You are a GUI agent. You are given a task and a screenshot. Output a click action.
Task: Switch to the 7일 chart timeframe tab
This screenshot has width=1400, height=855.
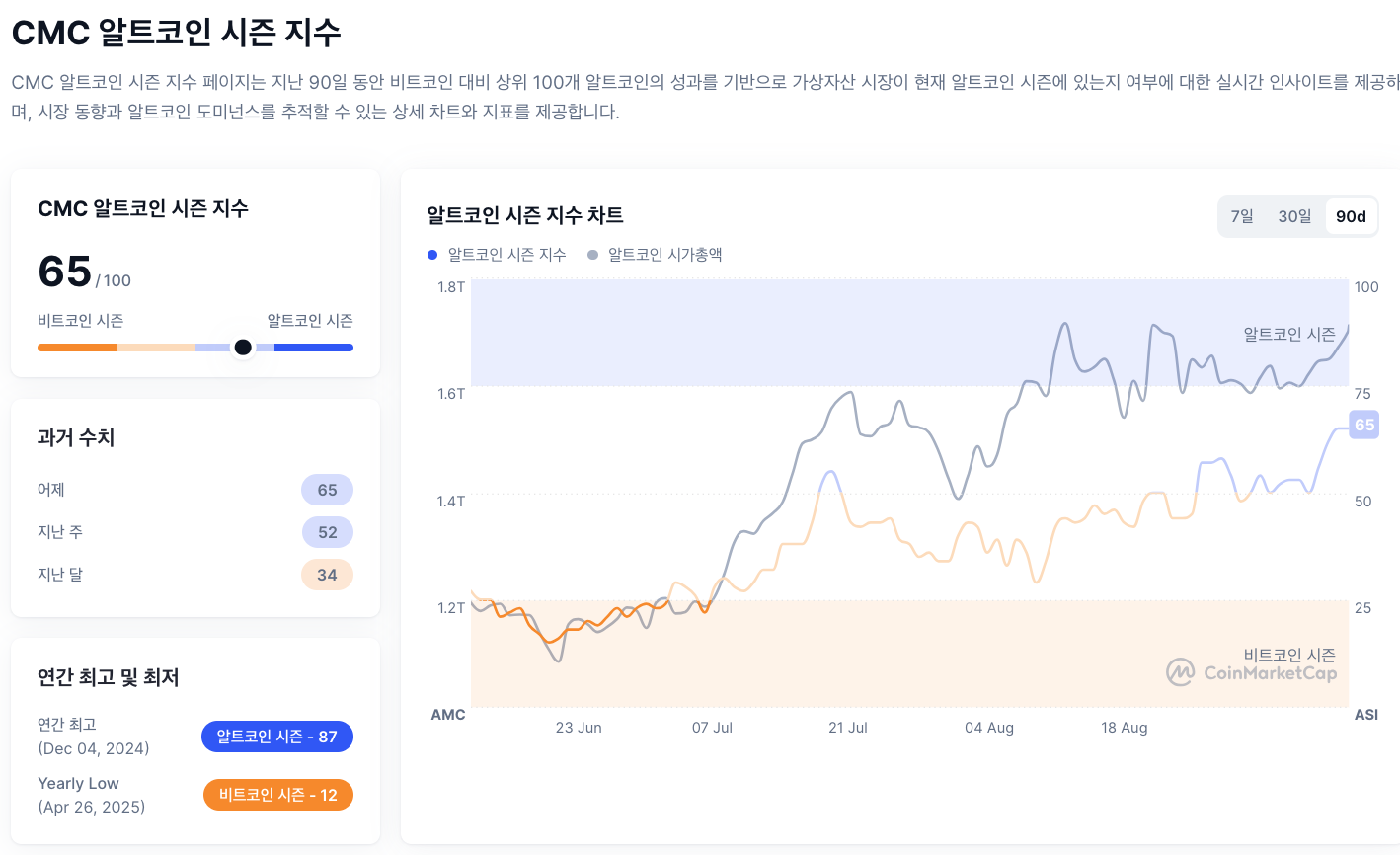(1241, 215)
